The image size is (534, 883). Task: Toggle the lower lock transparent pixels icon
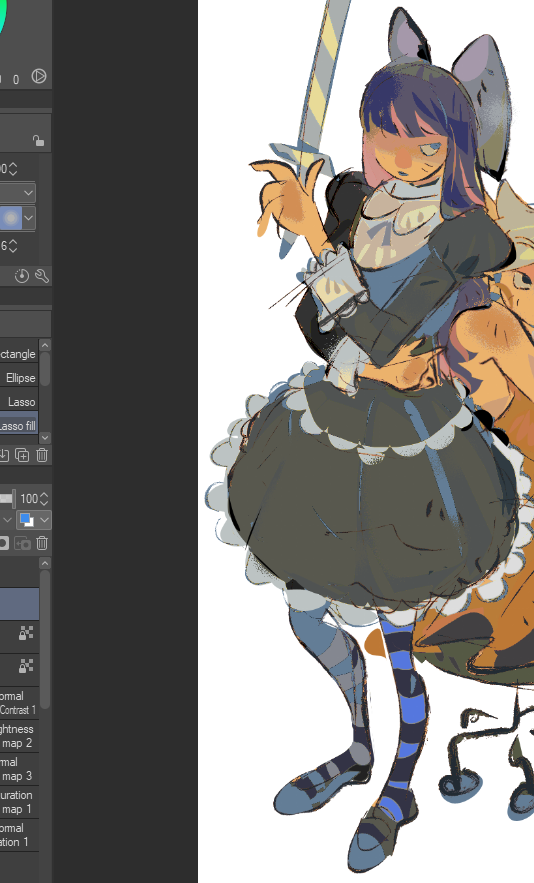click(26, 666)
